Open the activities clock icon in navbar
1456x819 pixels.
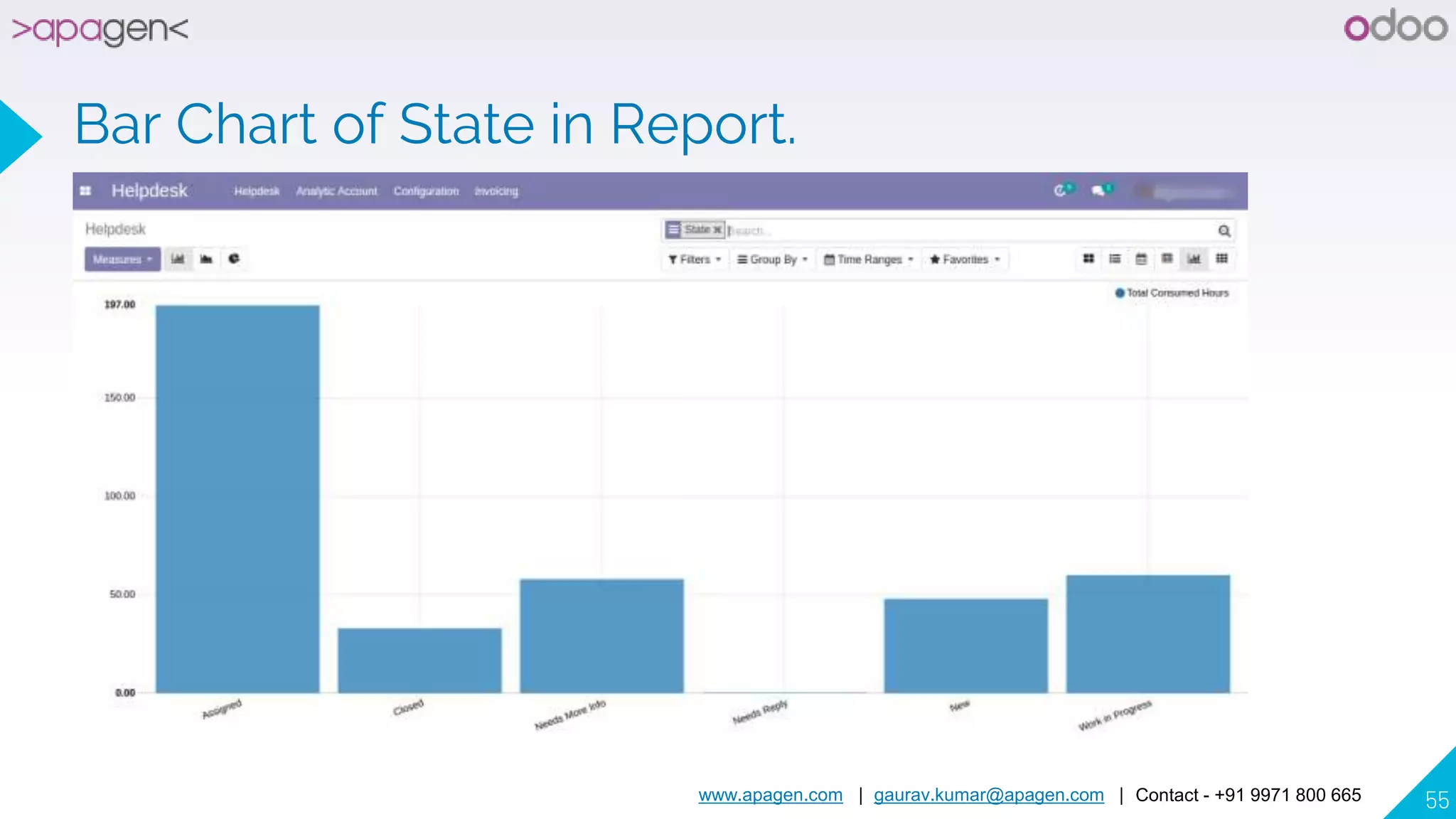tap(1064, 190)
